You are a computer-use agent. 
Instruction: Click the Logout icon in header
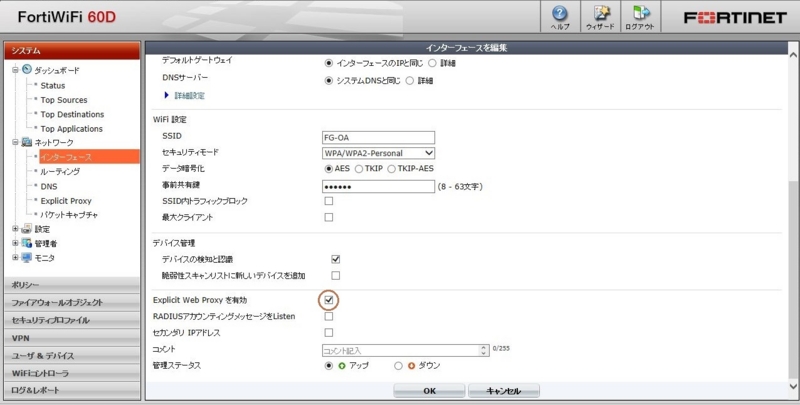tap(640, 17)
